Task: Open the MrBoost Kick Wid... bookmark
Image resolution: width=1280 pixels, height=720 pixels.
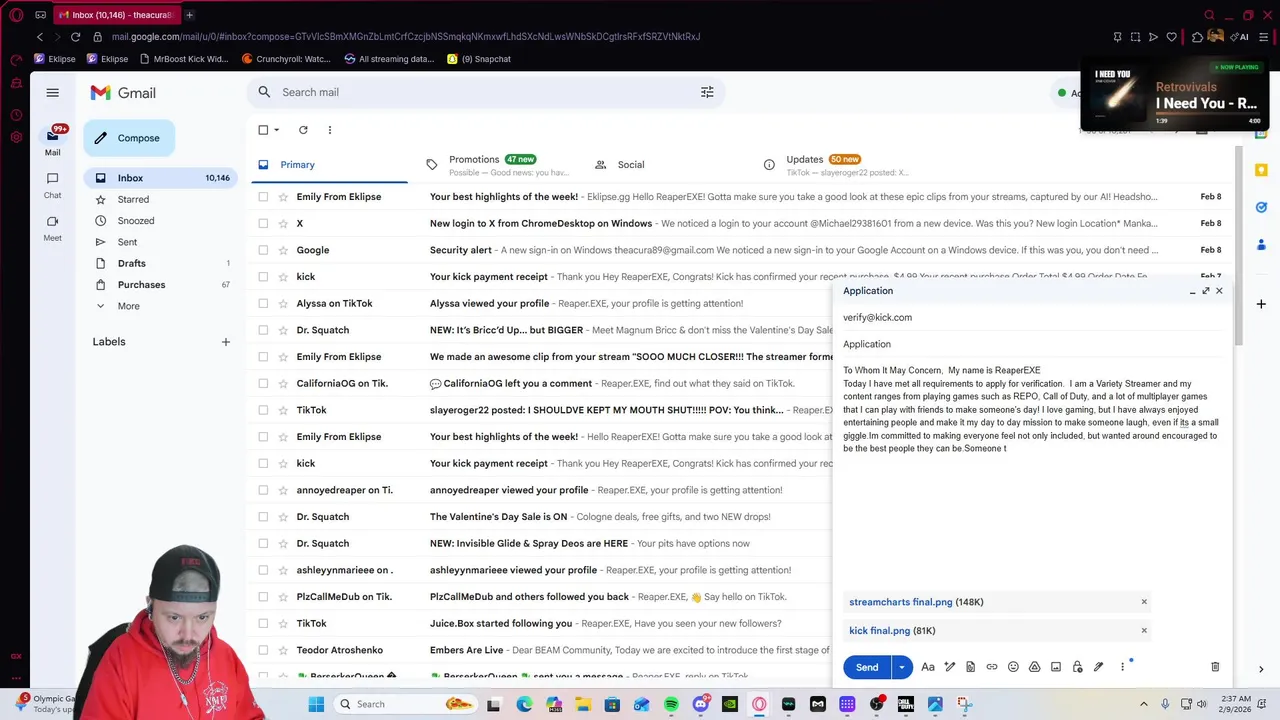Action: pyautogui.click(x=184, y=59)
